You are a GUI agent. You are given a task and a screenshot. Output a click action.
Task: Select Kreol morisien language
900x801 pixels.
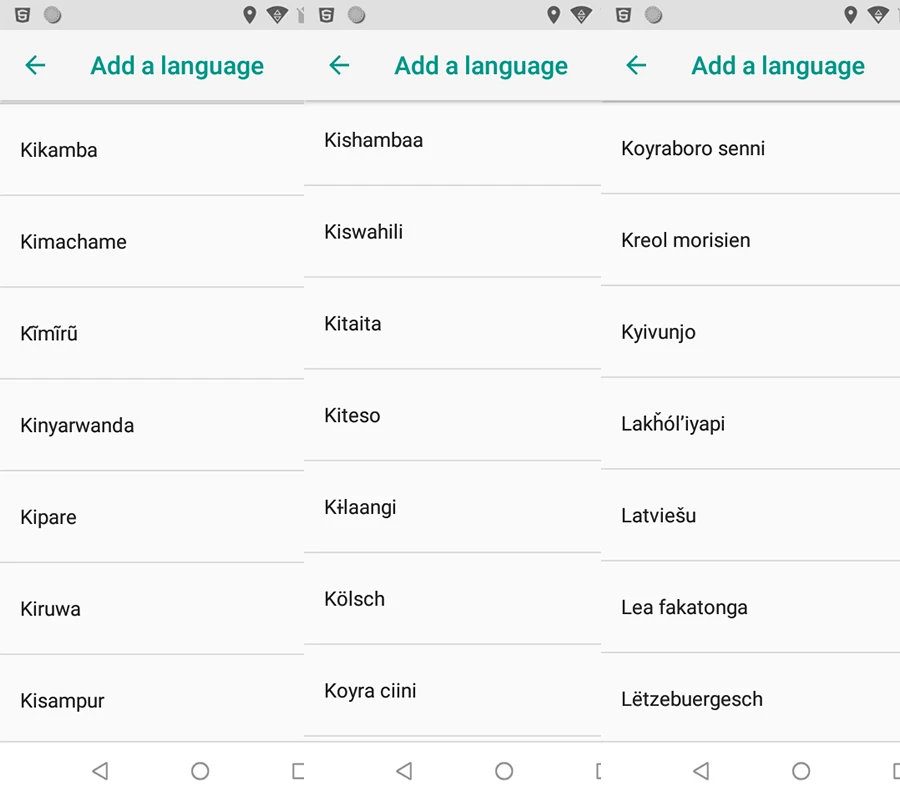pos(750,240)
